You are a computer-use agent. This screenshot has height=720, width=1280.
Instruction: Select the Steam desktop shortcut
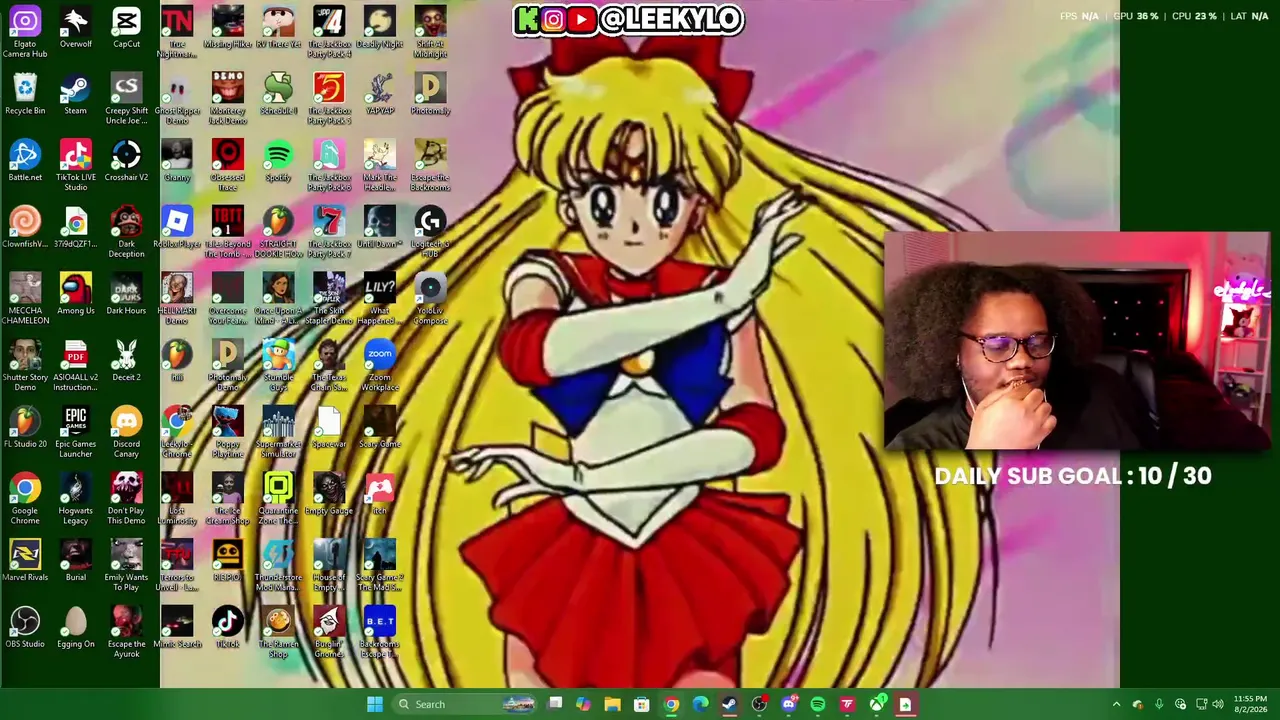pyautogui.click(x=75, y=95)
